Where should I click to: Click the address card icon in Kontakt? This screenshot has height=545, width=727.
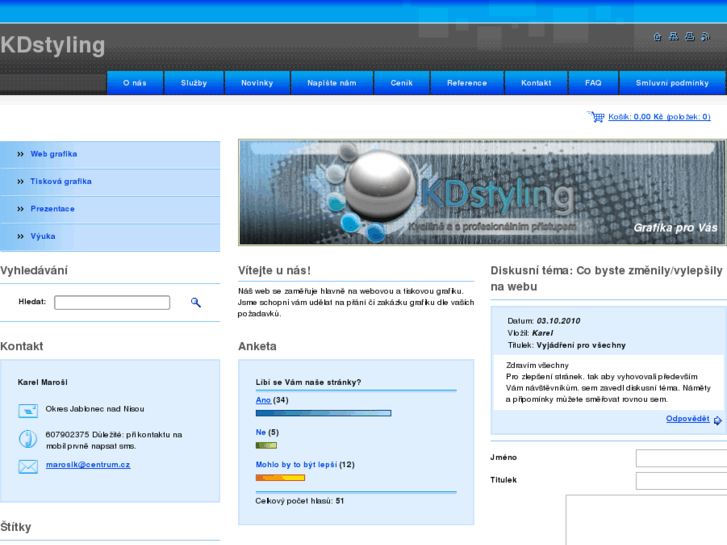click(x=28, y=410)
